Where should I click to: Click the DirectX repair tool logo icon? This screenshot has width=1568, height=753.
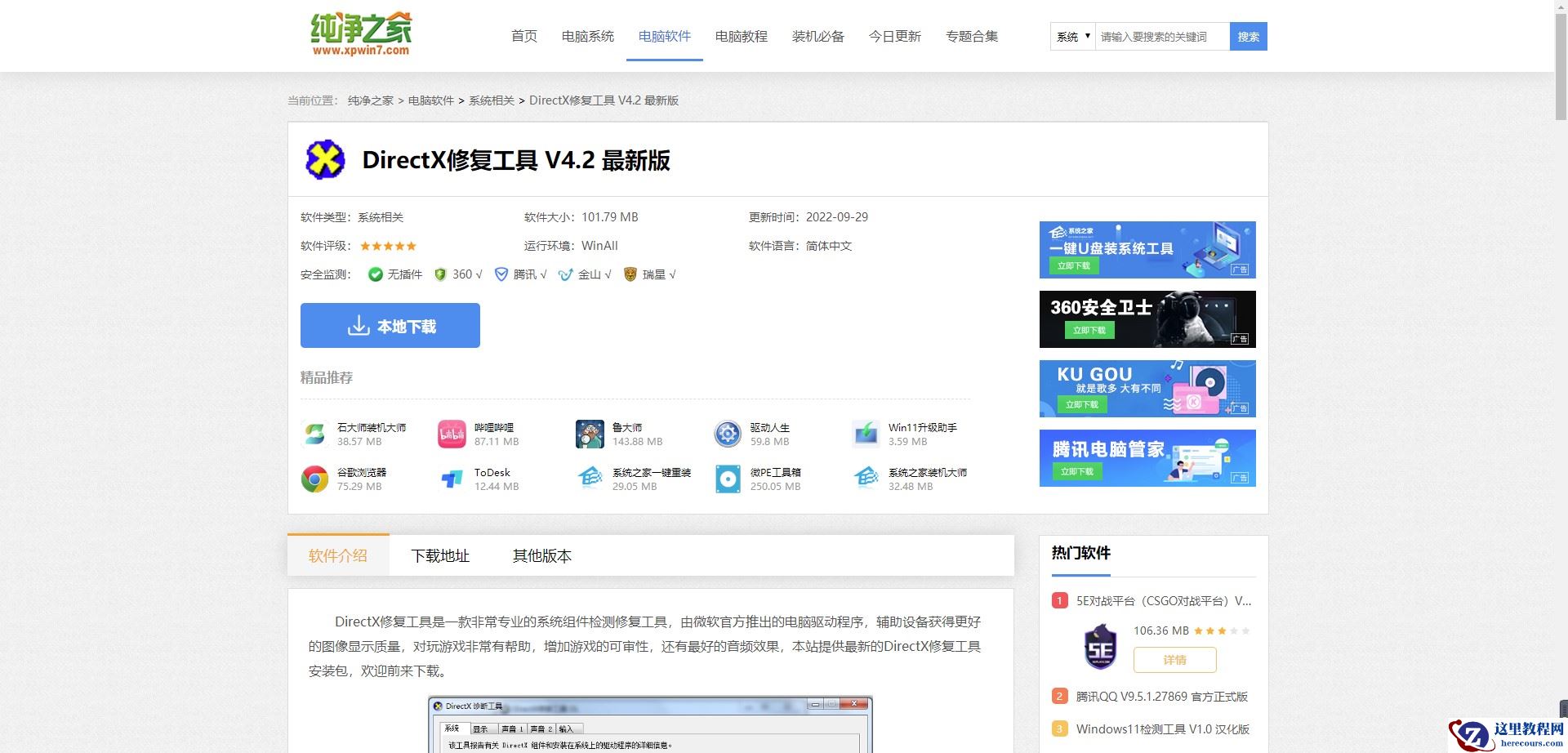tap(323, 159)
